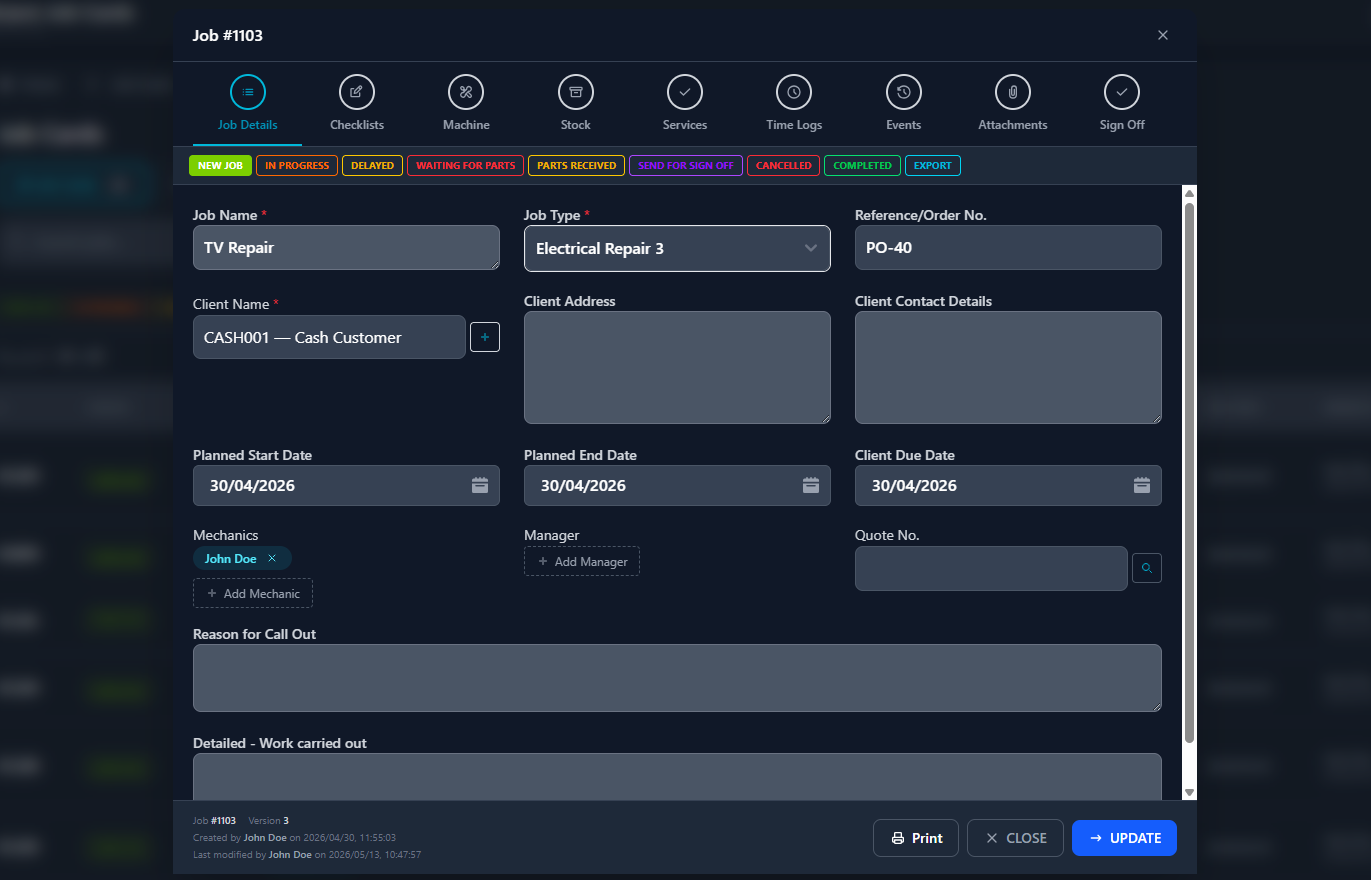
Task: Open the Client Due Date calendar picker
Action: pyautogui.click(x=1142, y=485)
